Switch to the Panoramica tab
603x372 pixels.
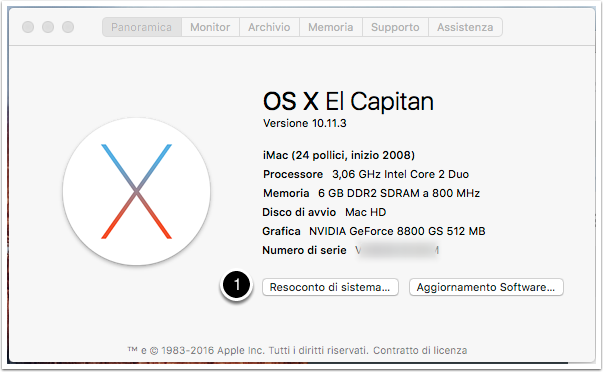click(x=142, y=27)
